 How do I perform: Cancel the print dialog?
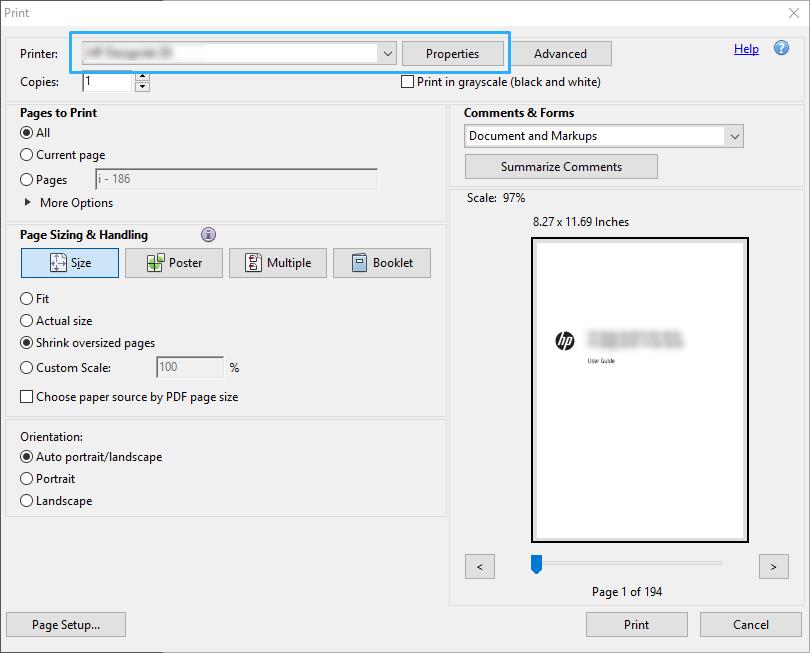click(x=751, y=625)
